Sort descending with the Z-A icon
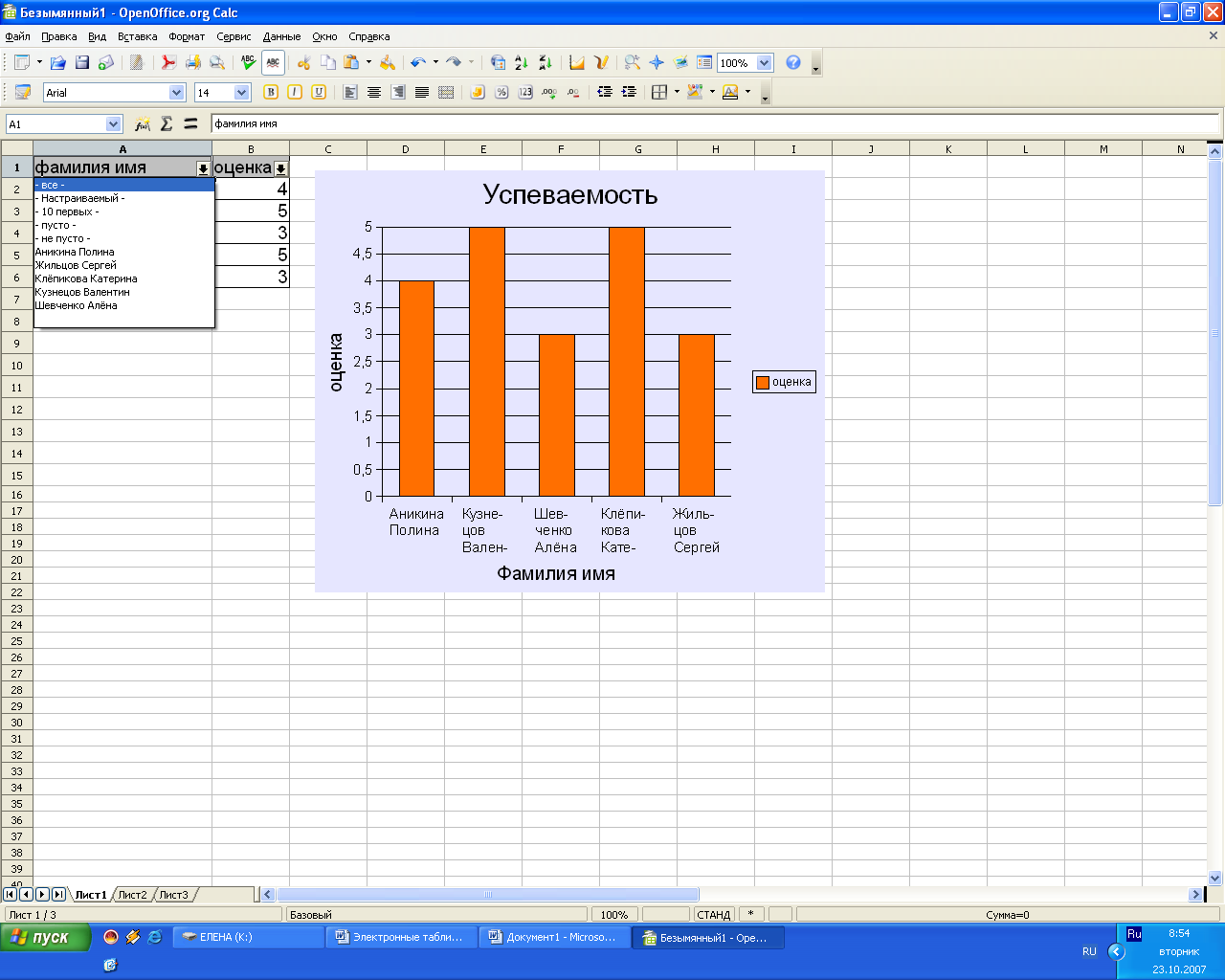1225x980 pixels. [x=546, y=63]
